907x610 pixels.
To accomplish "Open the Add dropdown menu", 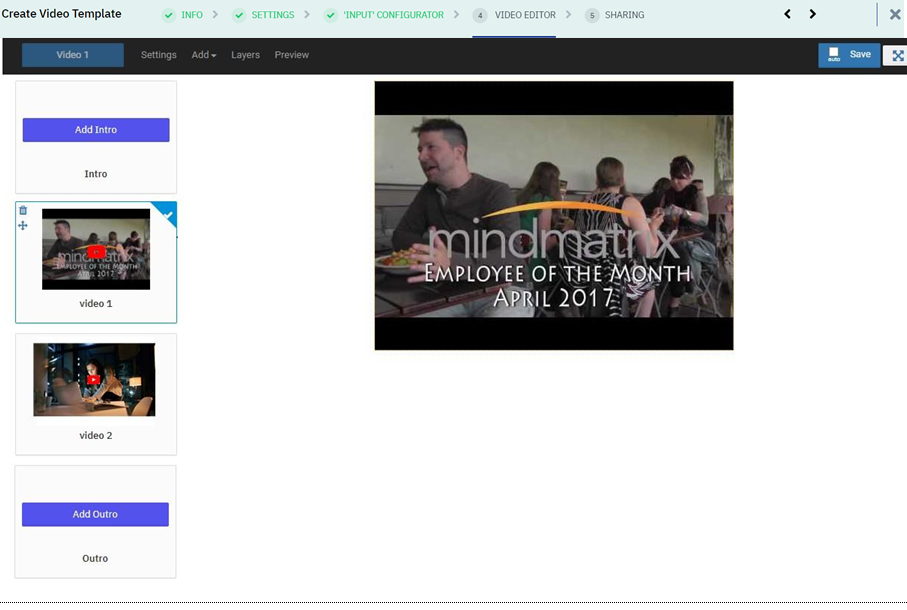I will pyautogui.click(x=204, y=55).
